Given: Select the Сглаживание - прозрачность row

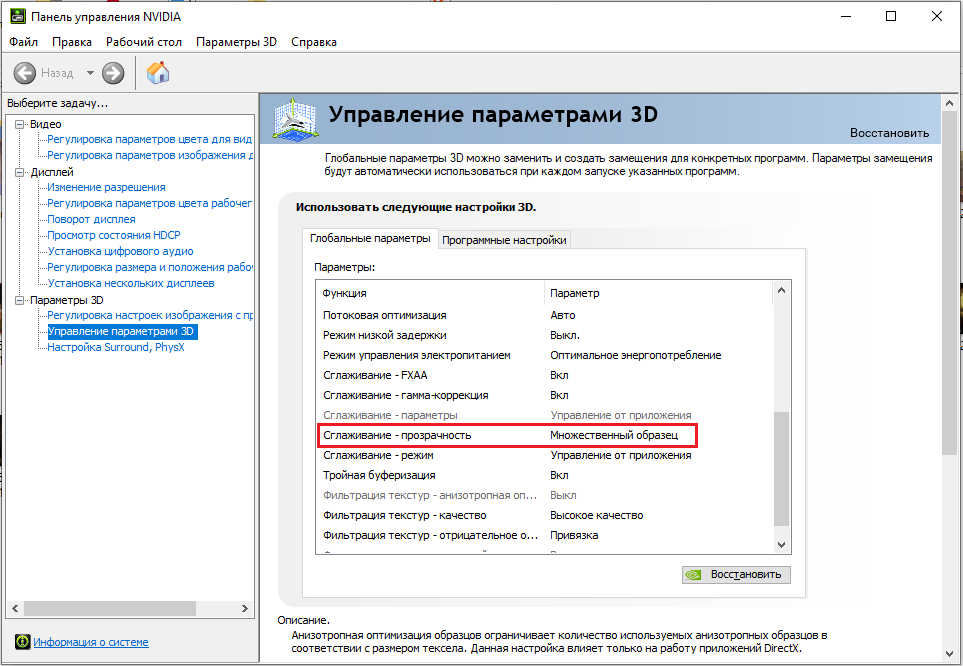Looking at the screenshot, I should 544,435.
